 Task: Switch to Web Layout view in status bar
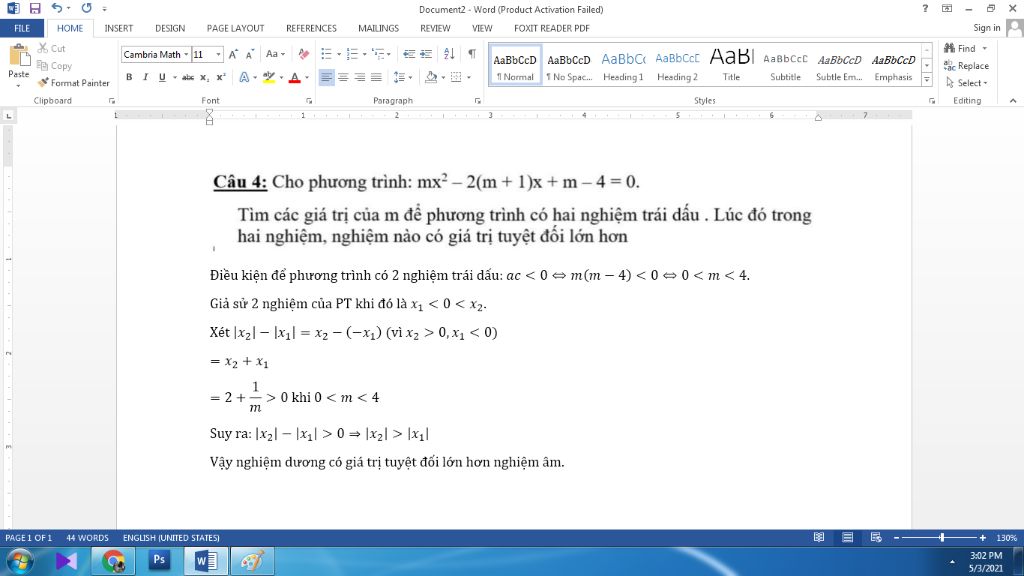click(876, 537)
